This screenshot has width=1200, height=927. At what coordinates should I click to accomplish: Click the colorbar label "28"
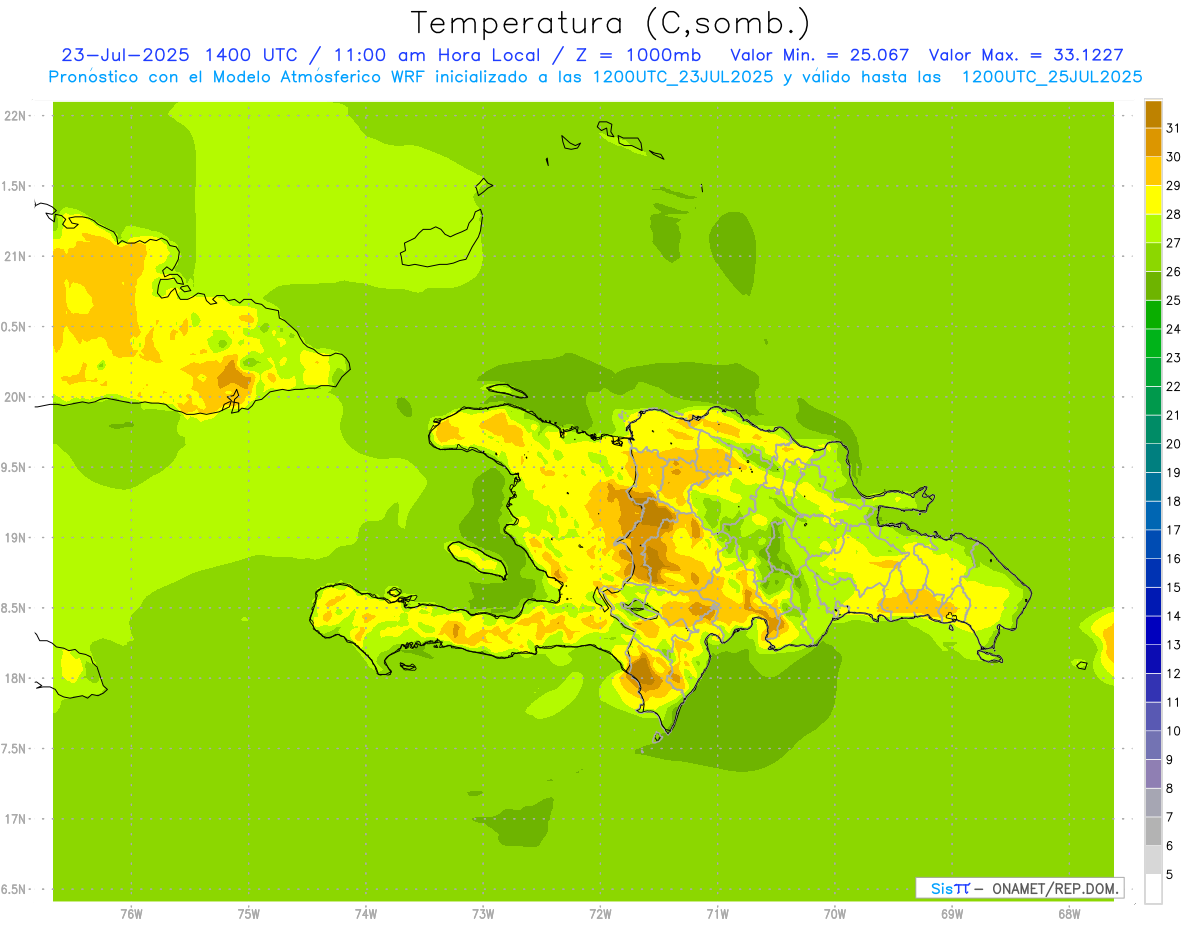click(1174, 214)
